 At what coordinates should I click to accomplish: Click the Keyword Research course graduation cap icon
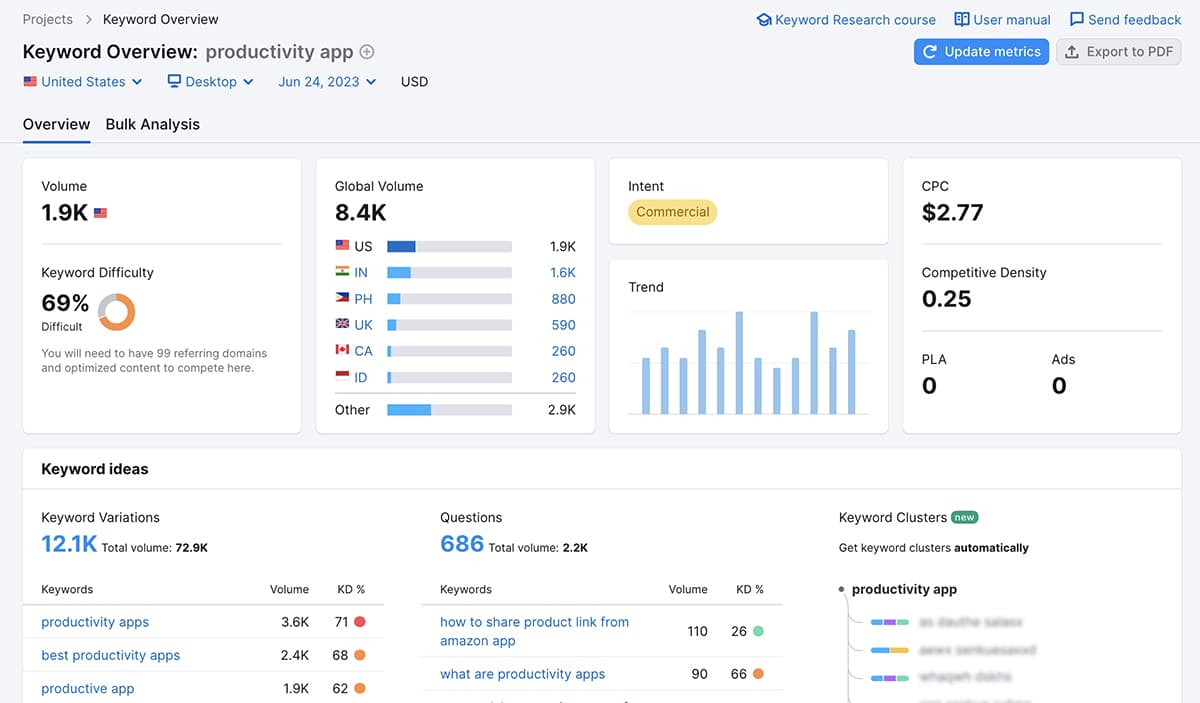coord(764,20)
